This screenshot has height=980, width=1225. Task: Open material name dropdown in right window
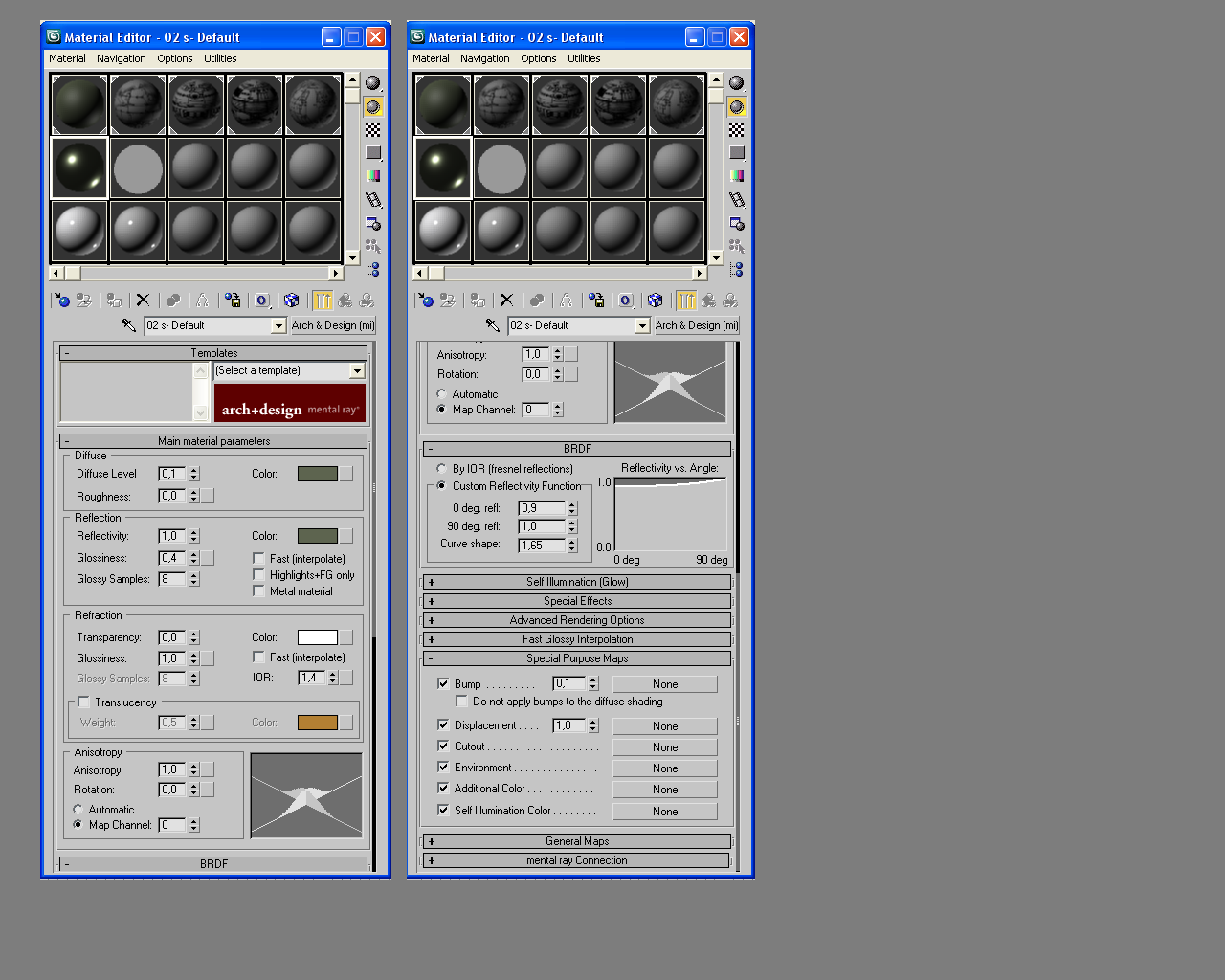click(642, 325)
